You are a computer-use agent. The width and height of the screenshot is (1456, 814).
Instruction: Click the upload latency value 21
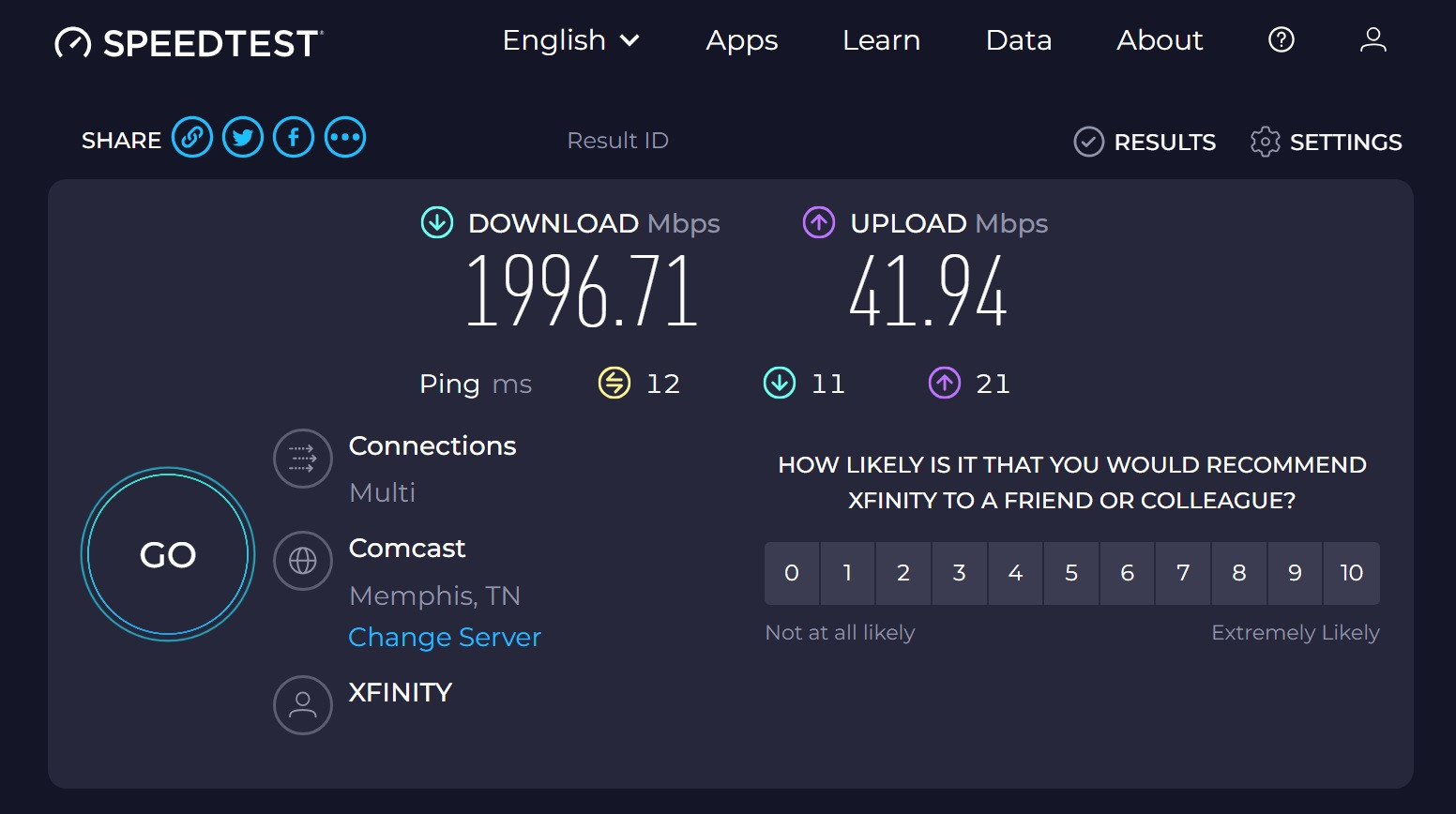[x=993, y=384]
